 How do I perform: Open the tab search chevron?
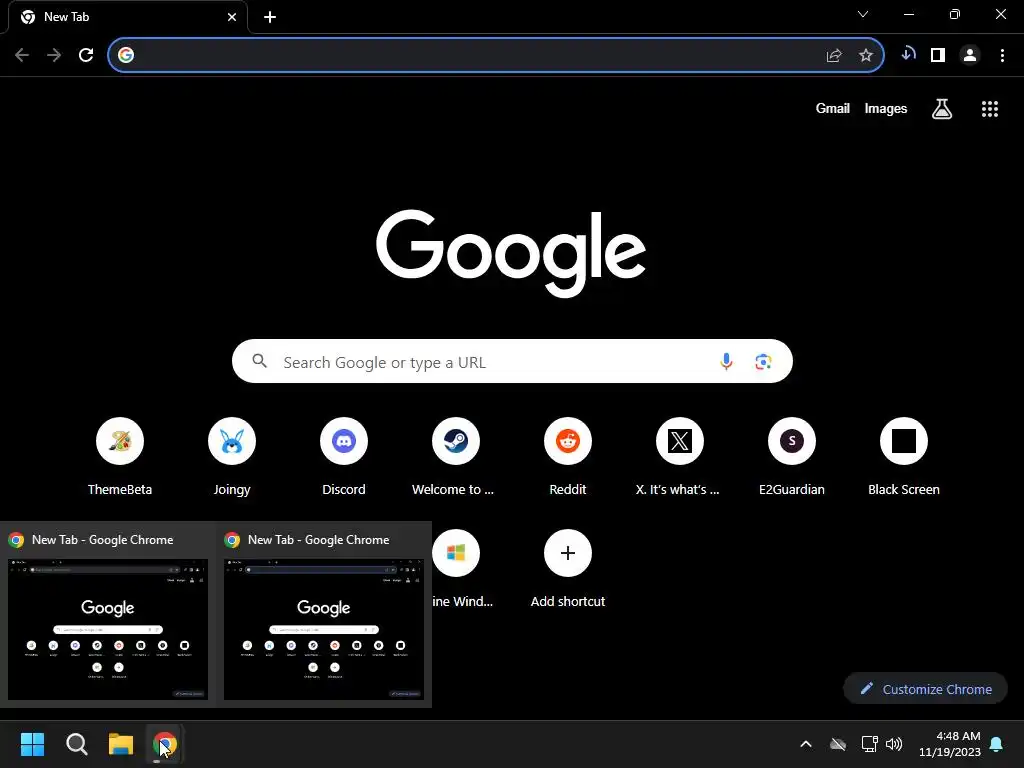pos(863,14)
